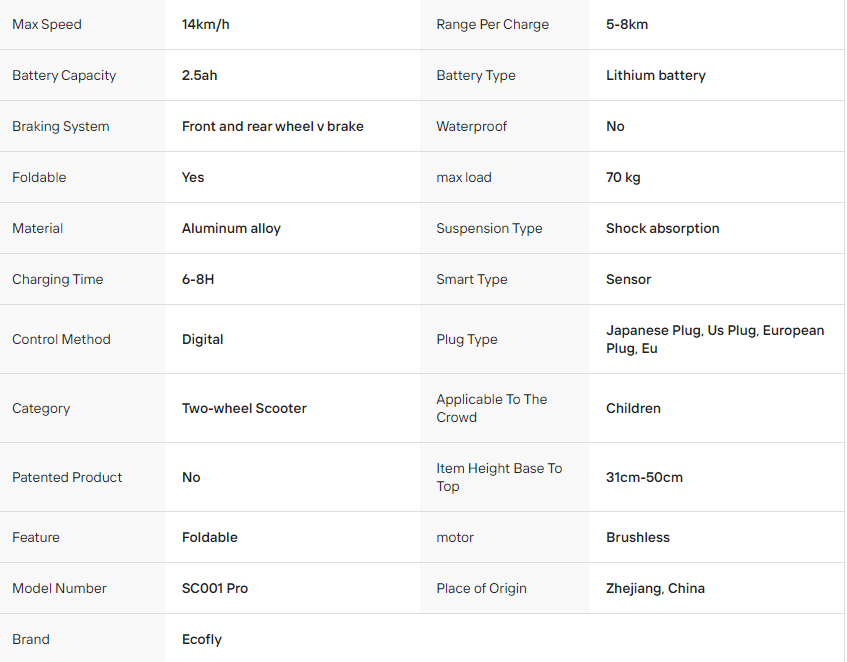
Task: Click the Waterproof label
Action: tap(471, 126)
